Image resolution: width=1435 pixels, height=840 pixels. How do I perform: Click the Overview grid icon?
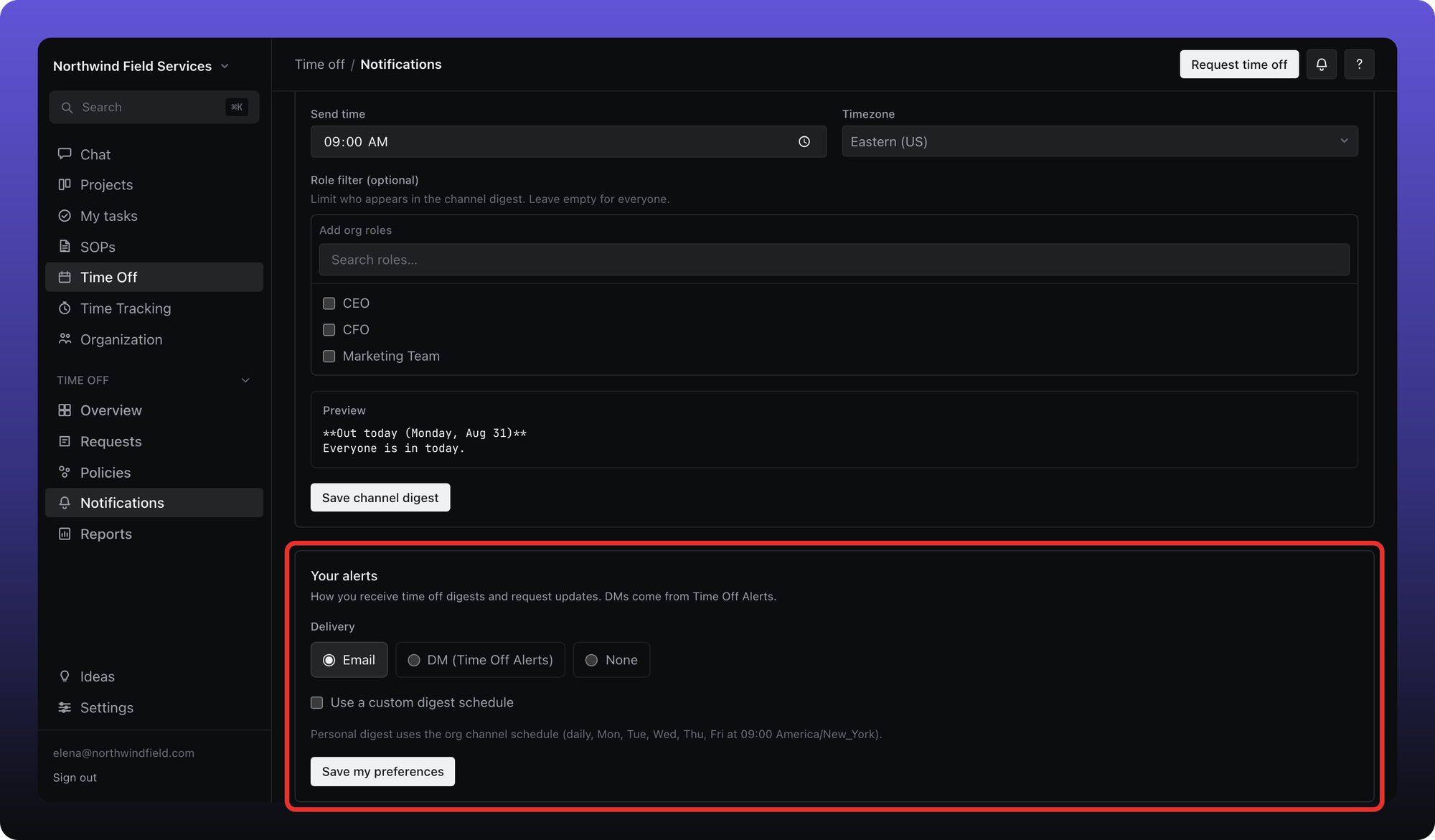tap(65, 410)
